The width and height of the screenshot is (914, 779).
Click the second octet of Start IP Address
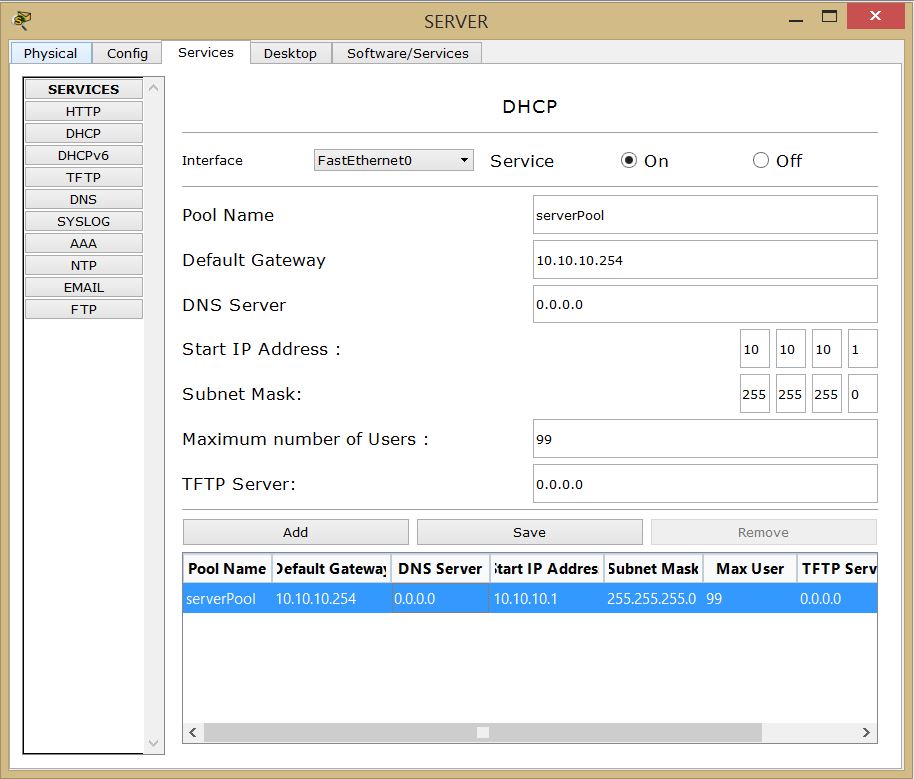[790, 349]
